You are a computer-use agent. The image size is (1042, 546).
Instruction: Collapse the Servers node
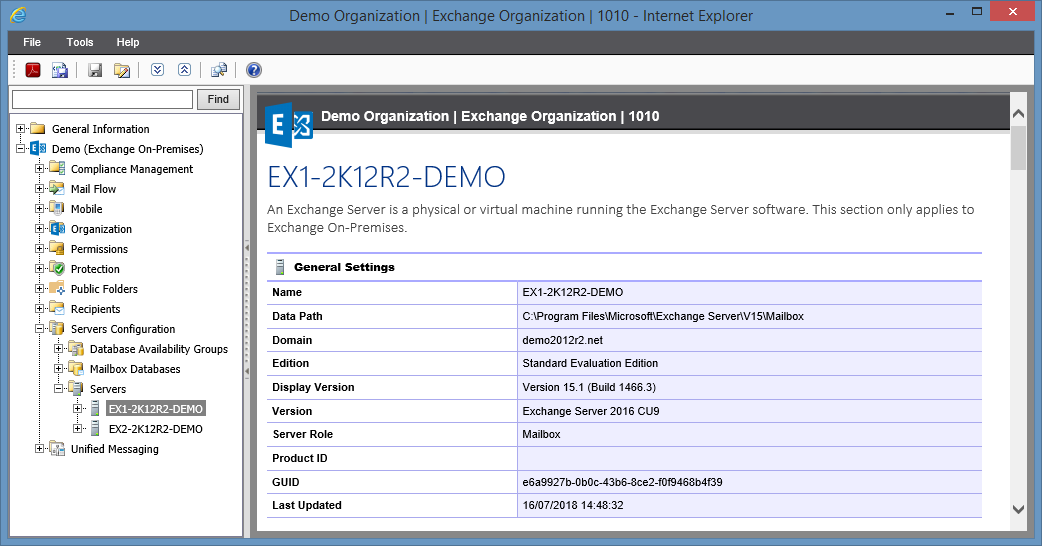(x=58, y=388)
